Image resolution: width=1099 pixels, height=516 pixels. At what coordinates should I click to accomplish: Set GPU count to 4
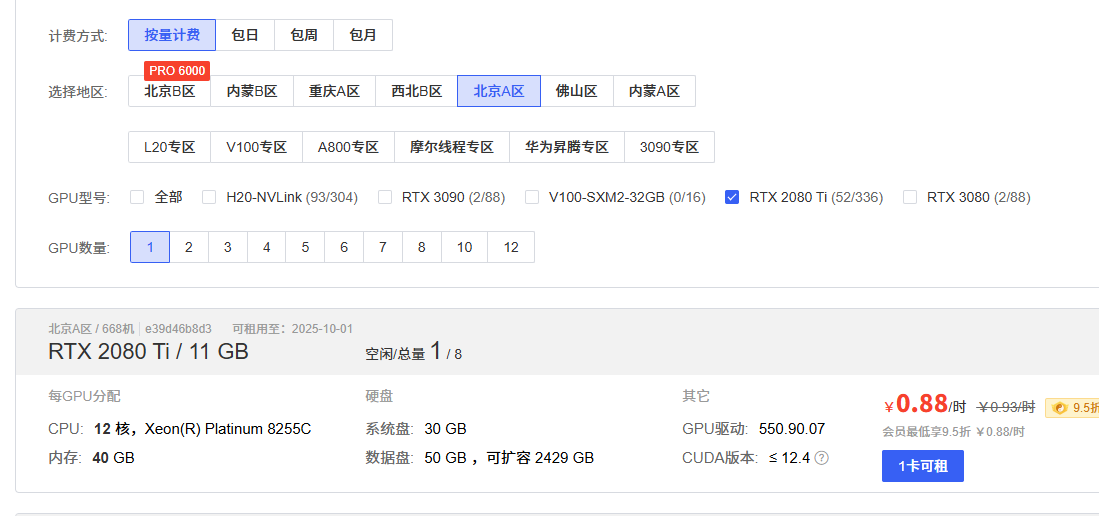coord(266,247)
